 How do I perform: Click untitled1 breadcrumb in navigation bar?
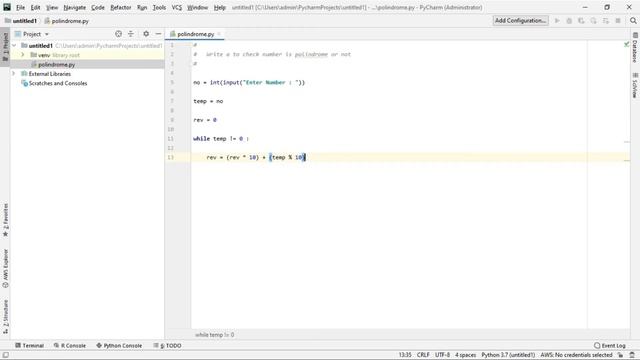[x=21, y=21]
